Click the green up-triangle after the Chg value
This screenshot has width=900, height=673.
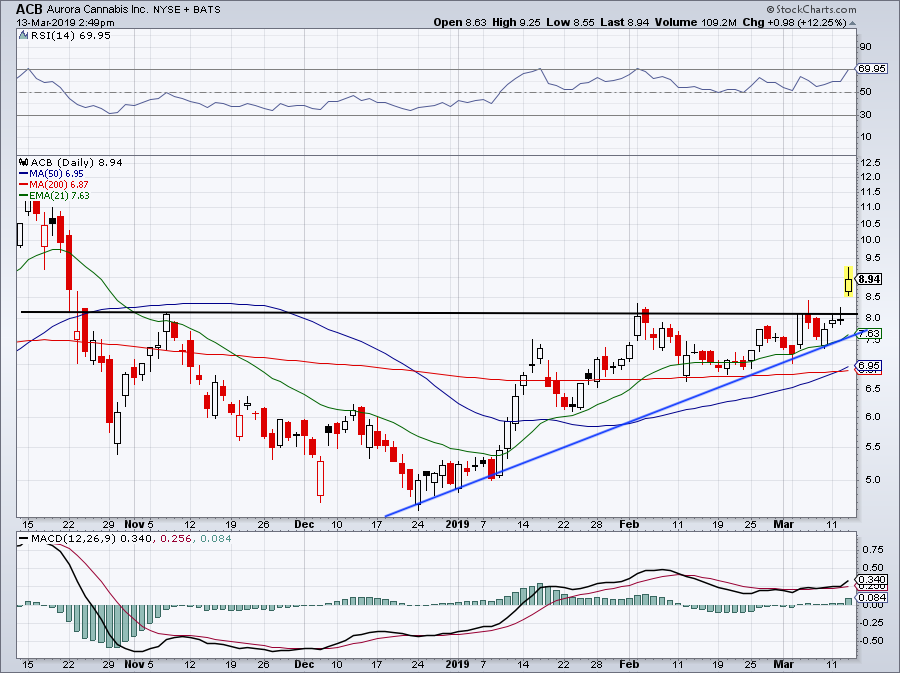pyautogui.click(x=852, y=23)
